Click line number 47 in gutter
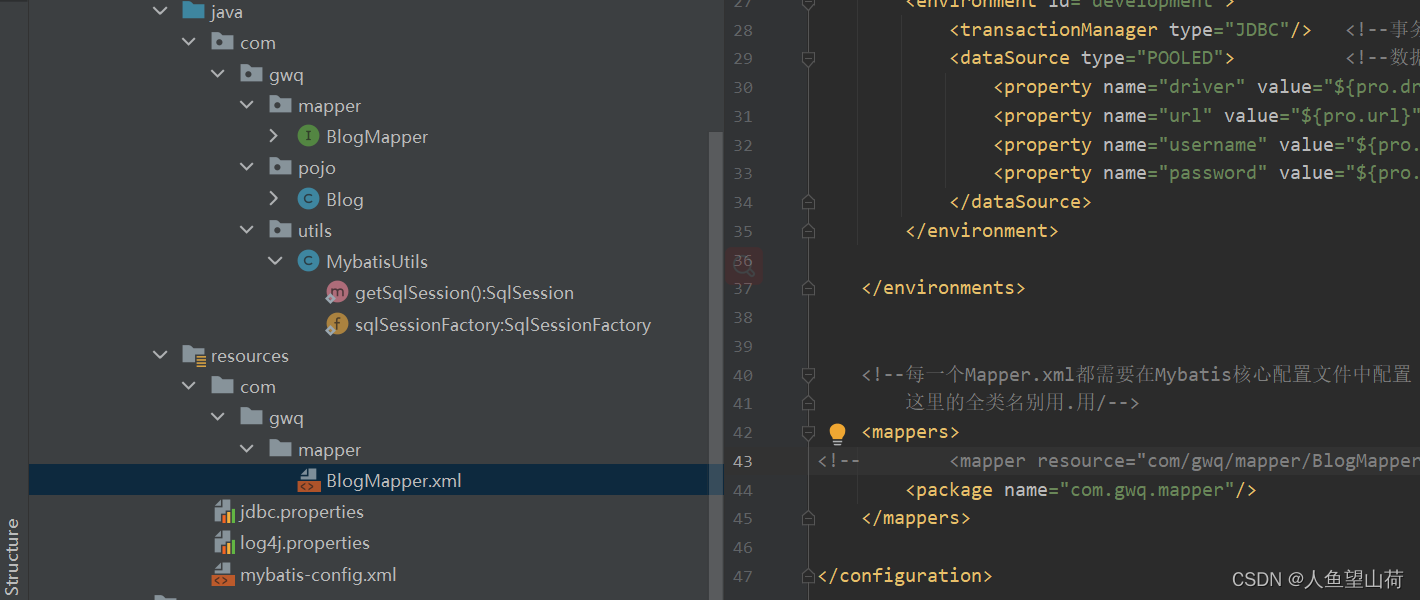 742,576
